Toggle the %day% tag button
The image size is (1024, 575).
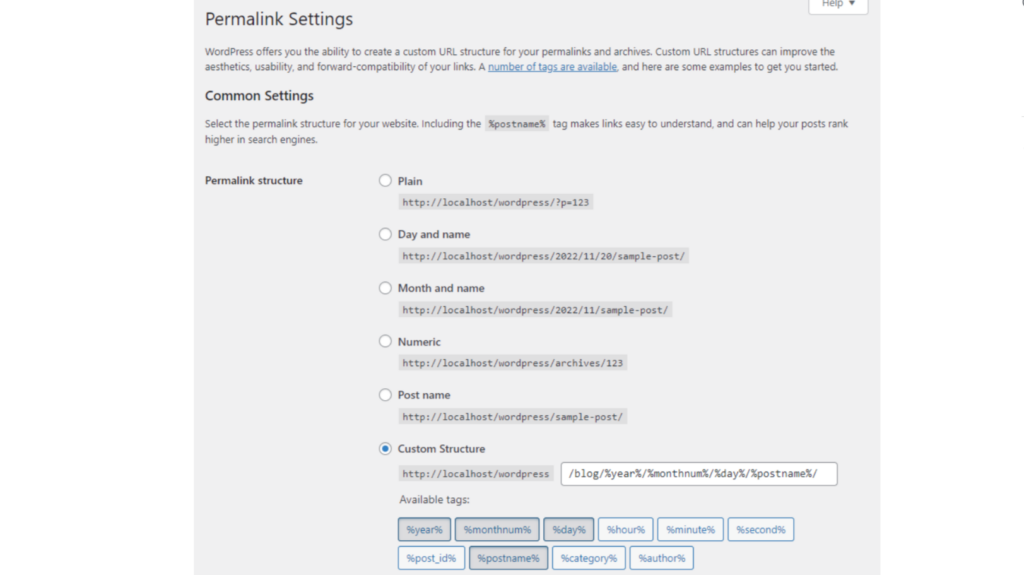568,529
